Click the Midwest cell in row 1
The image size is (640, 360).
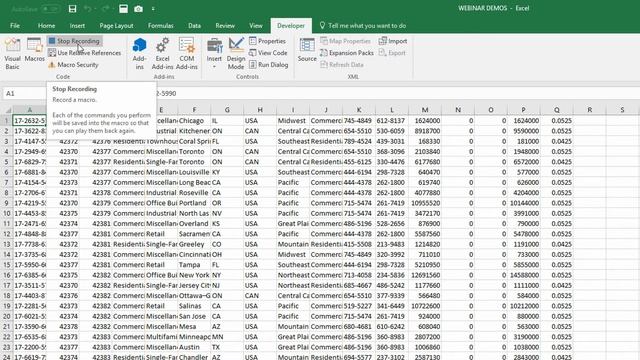293,121
